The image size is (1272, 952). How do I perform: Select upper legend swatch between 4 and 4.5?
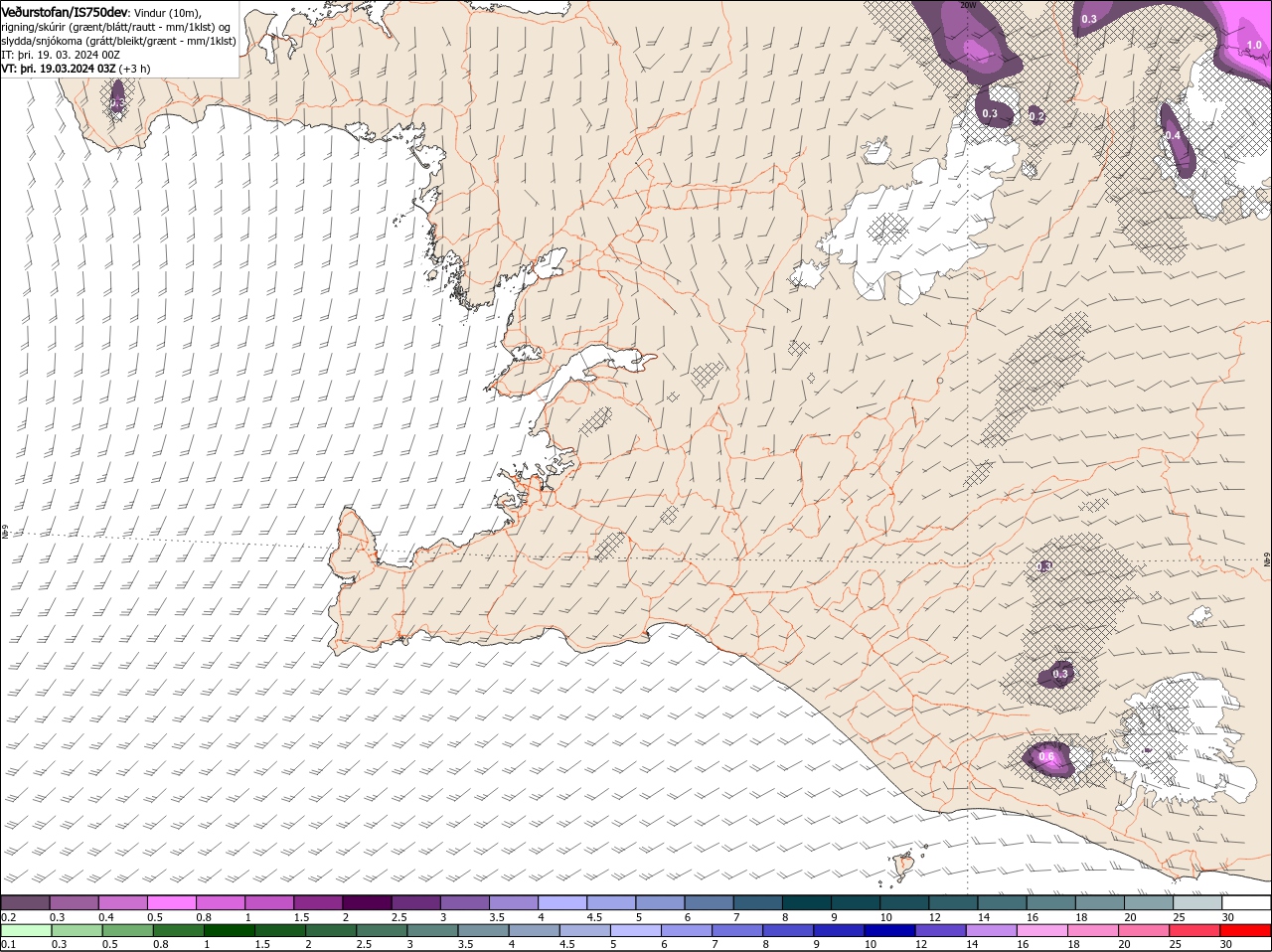point(562,902)
